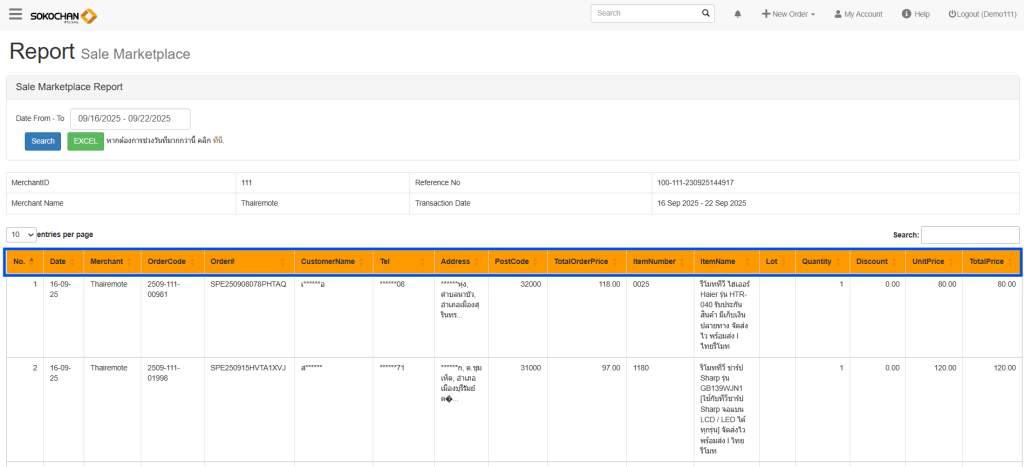Focus the table Search input field
Viewport: 1024px width, 467px height.
click(969, 235)
